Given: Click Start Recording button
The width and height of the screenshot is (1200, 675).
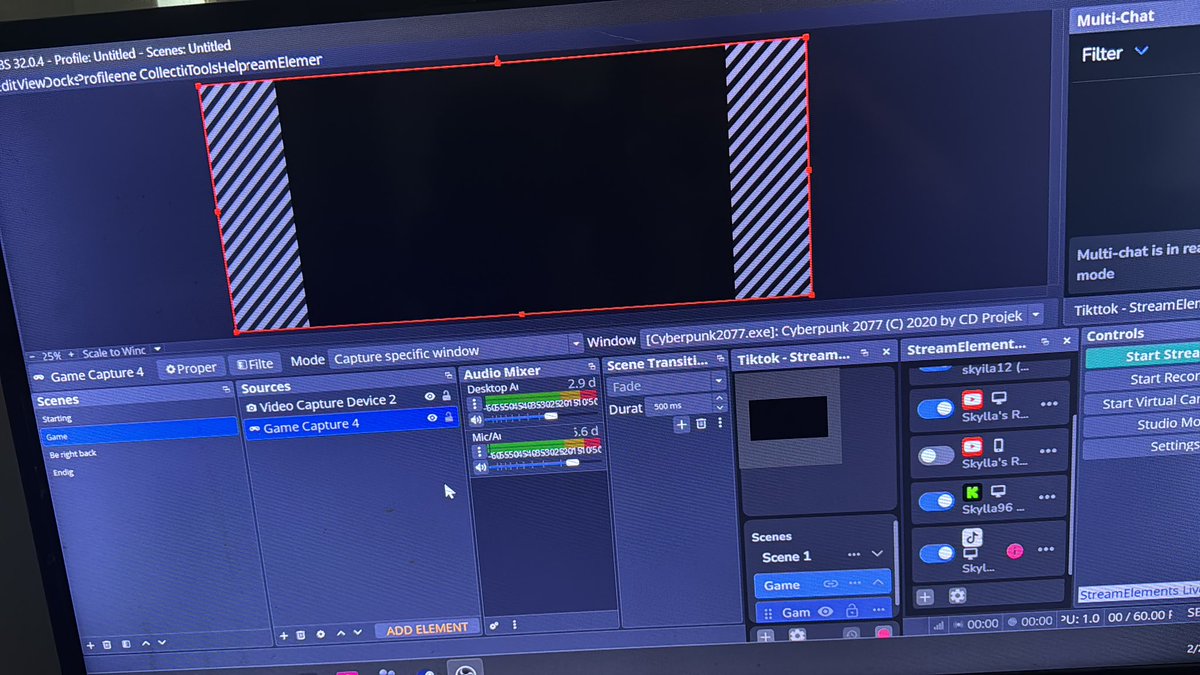Looking at the screenshot, I should [x=1144, y=378].
